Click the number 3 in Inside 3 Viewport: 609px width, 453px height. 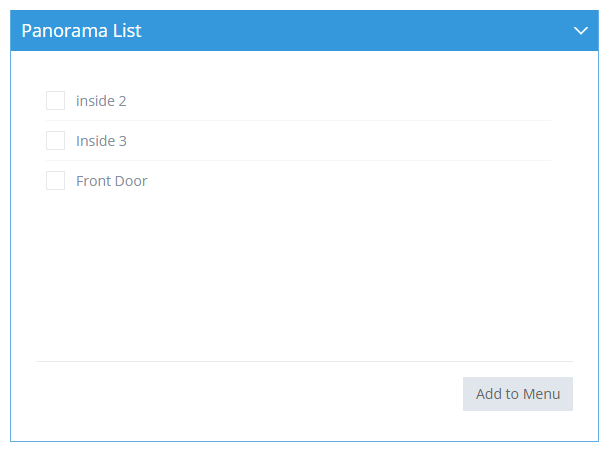(x=123, y=141)
